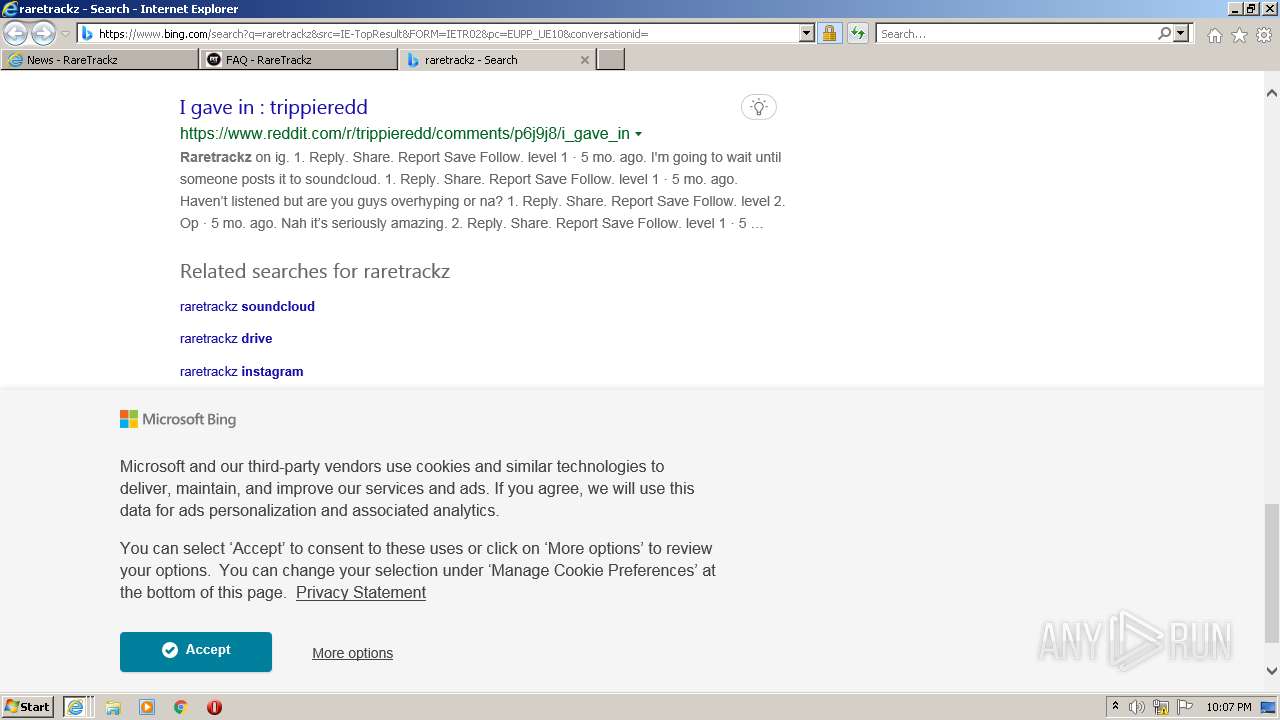Show hidden tray icons arrow

coord(1115,707)
